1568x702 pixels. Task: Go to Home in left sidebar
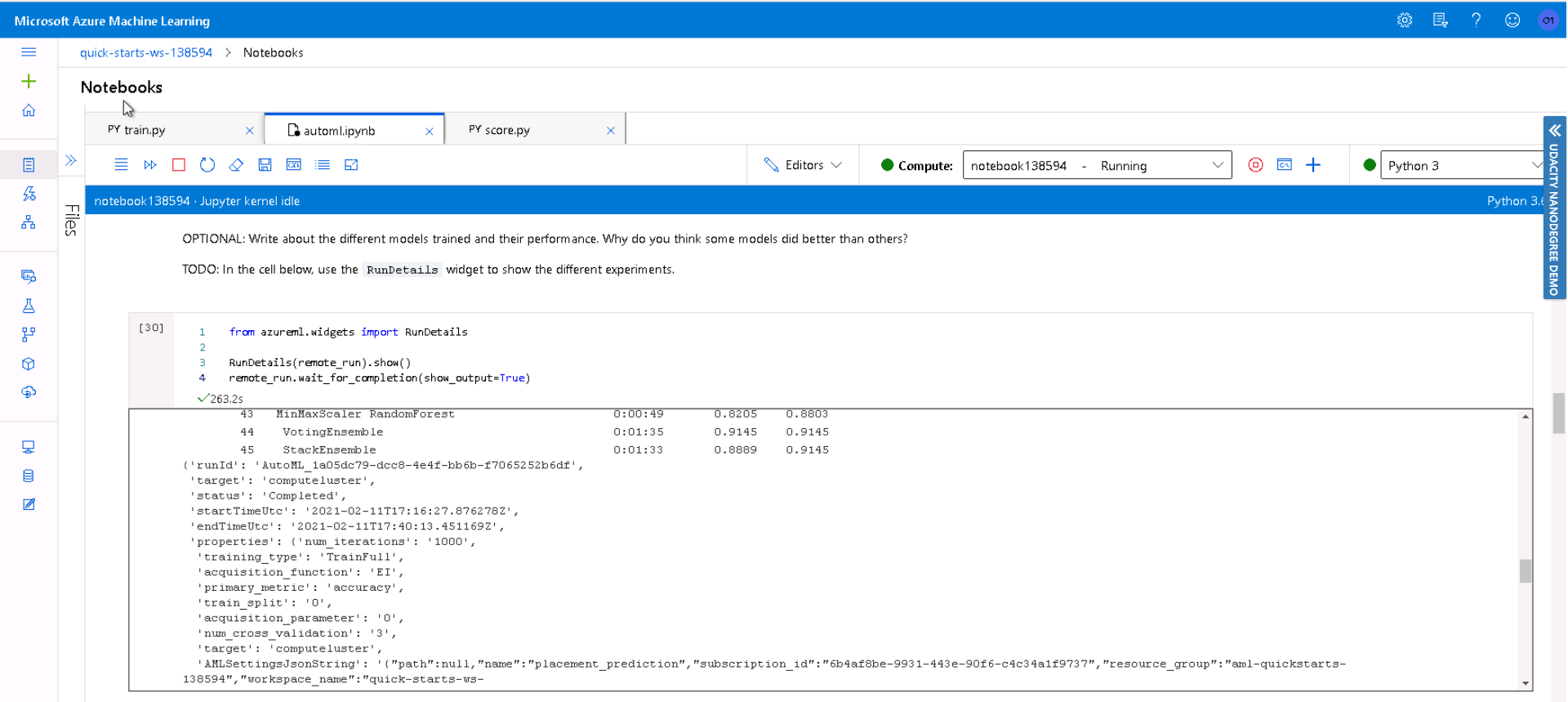pyautogui.click(x=29, y=110)
